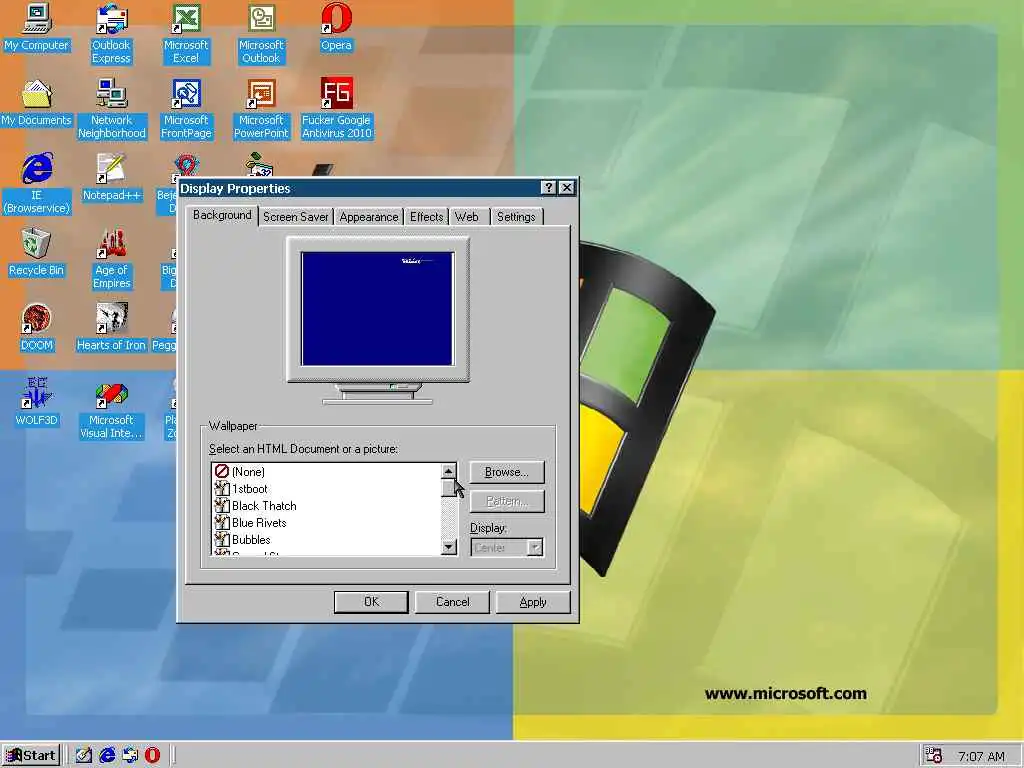This screenshot has width=1024, height=768.
Task: Select the Antivirus 2010 desktop shortcut
Action: (336, 109)
